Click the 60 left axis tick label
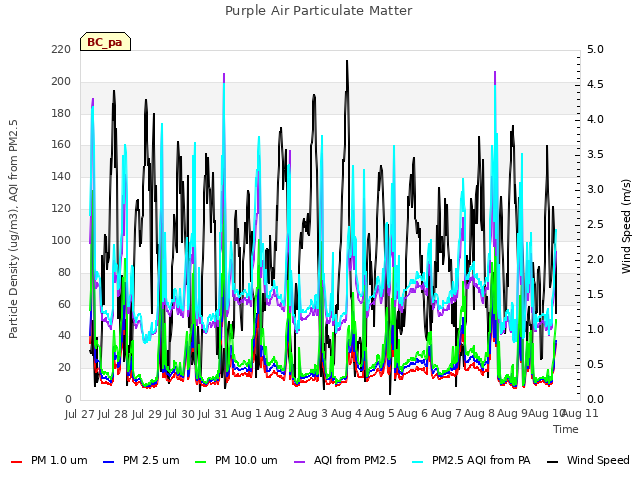The image size is (640, 480). (64, 304)
